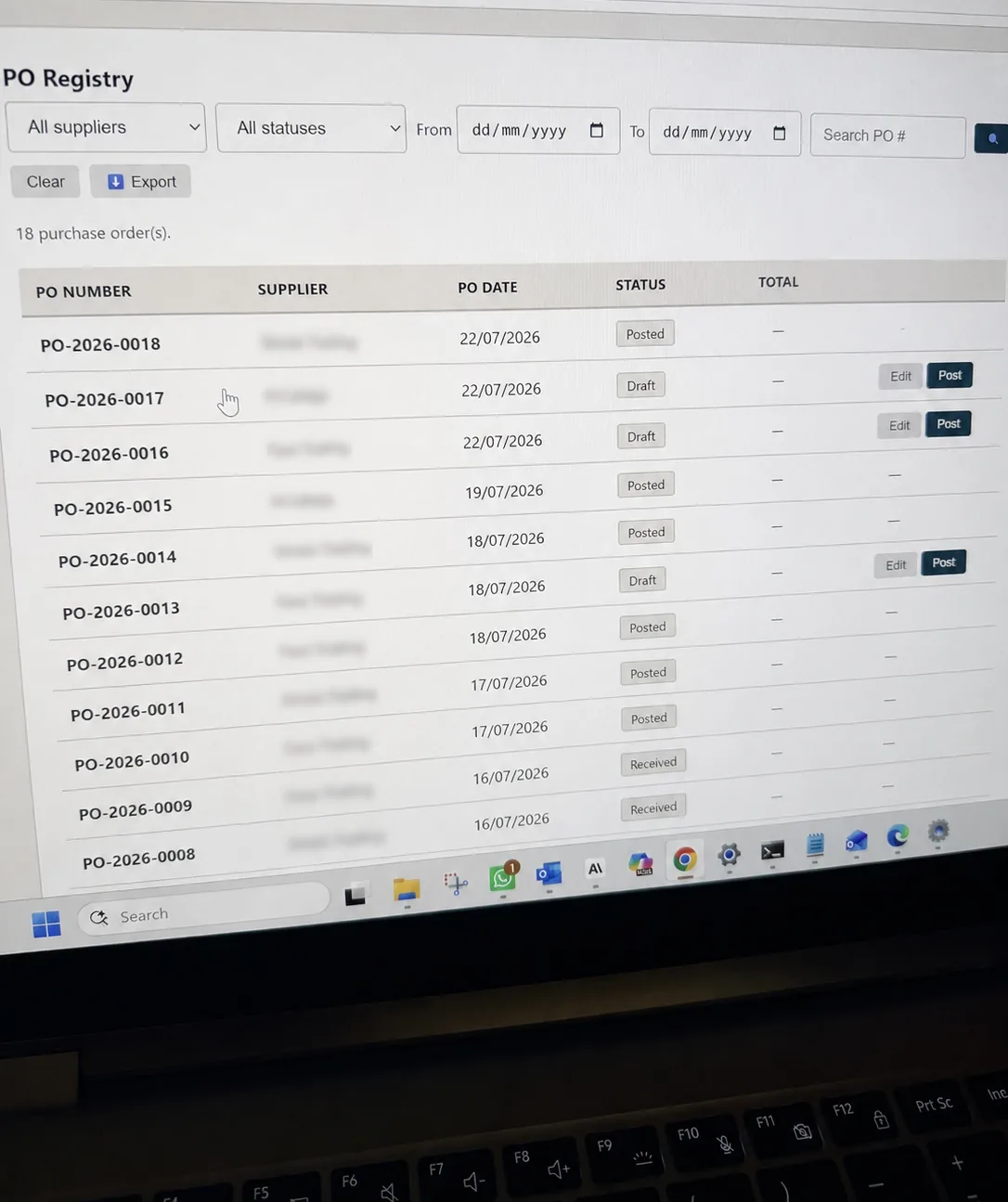
Task: Click Draft status badge of PO-2026-0017
Action: click(640, 385)
